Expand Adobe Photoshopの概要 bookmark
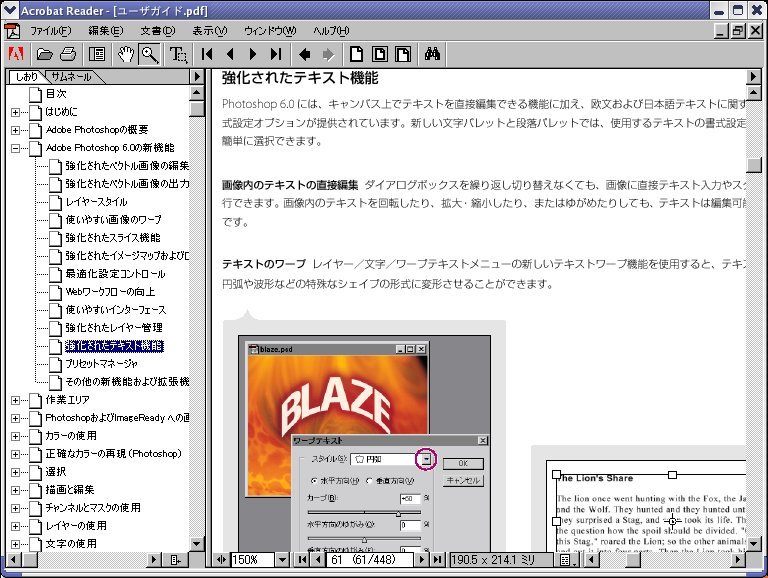The image size is (768, 578). [x=15, y=130]
